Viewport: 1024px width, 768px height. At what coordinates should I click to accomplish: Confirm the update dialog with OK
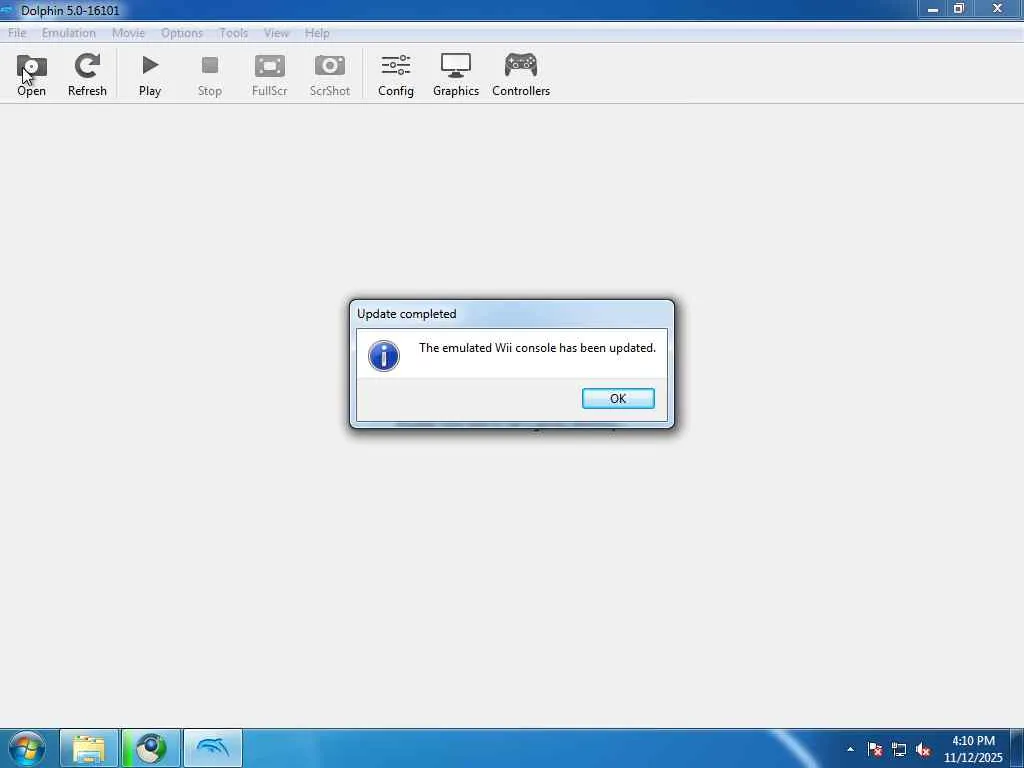click(618, 398)
